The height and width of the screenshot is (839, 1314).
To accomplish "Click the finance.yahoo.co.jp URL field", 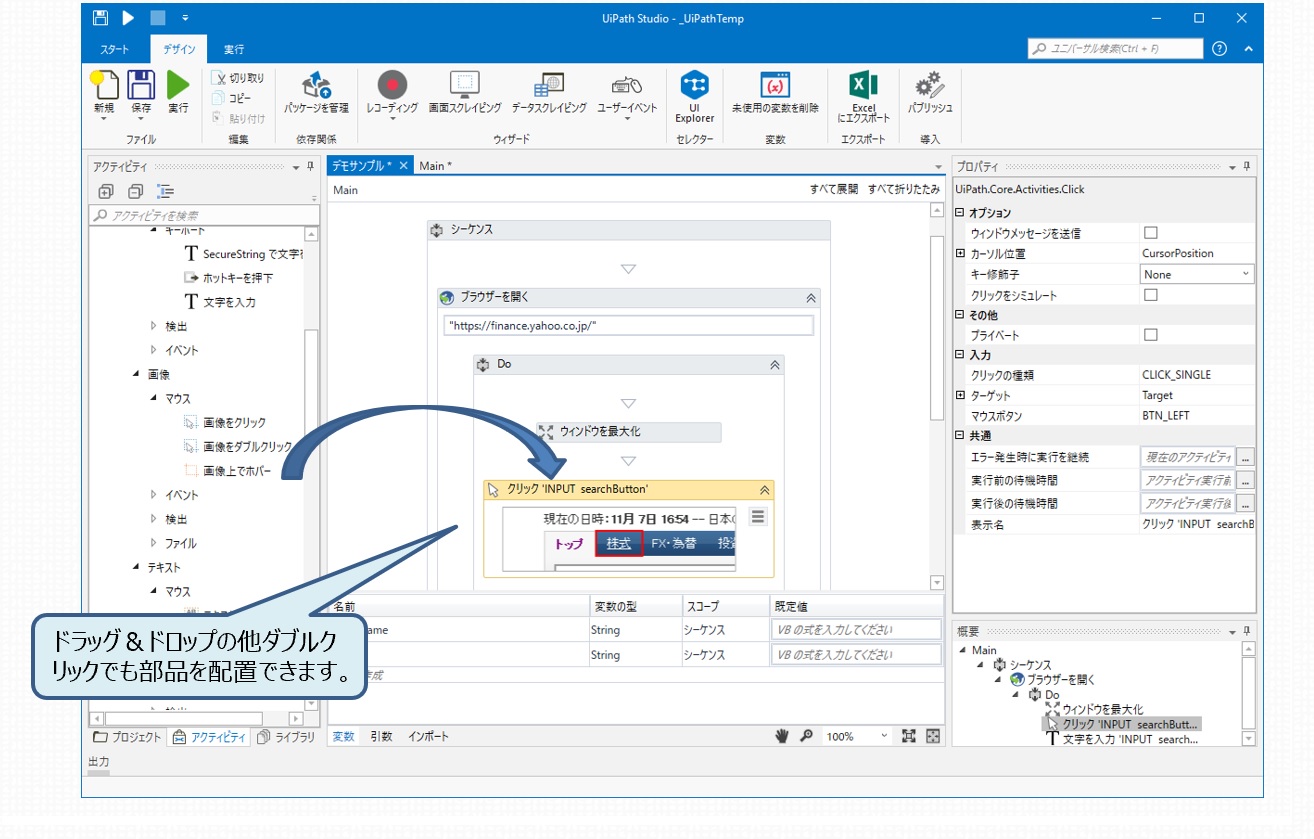I will (x=628, y=326).
